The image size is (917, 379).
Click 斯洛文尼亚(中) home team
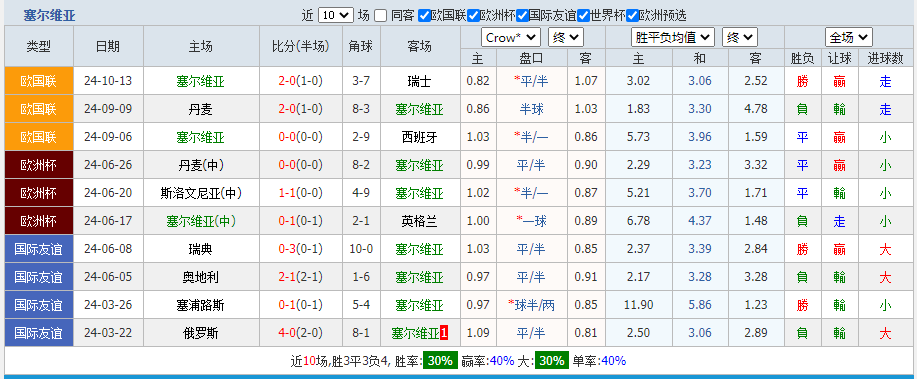tap(201, 193)
